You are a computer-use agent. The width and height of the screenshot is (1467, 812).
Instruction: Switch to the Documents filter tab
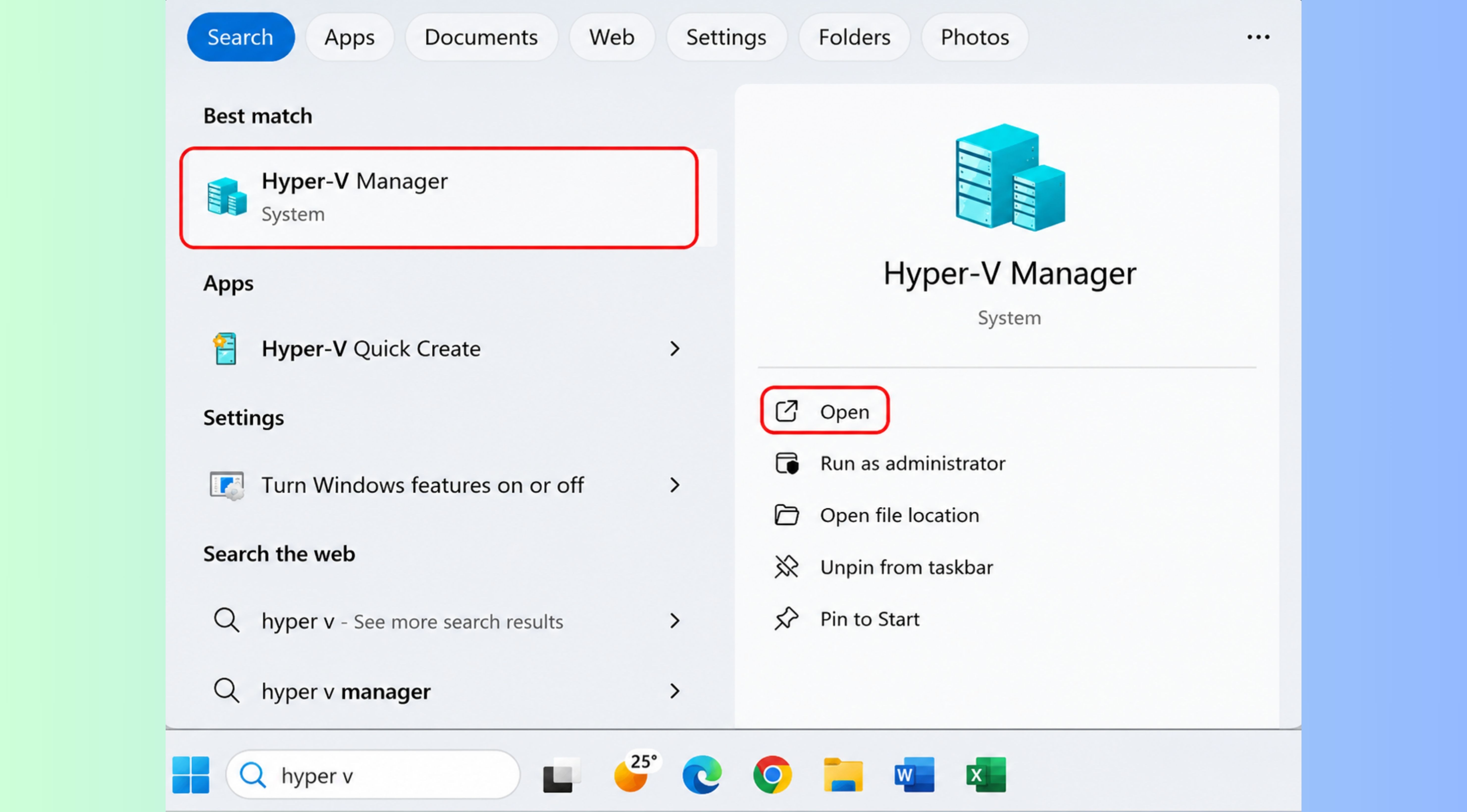point(481,37)
